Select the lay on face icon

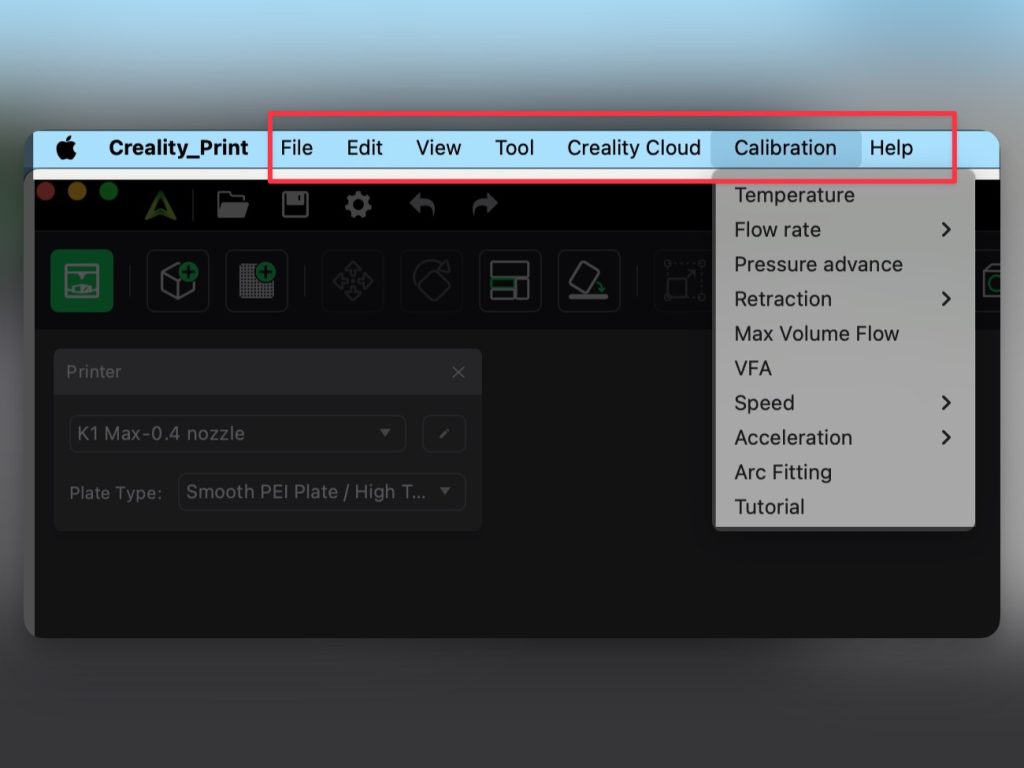coord(589,281)
